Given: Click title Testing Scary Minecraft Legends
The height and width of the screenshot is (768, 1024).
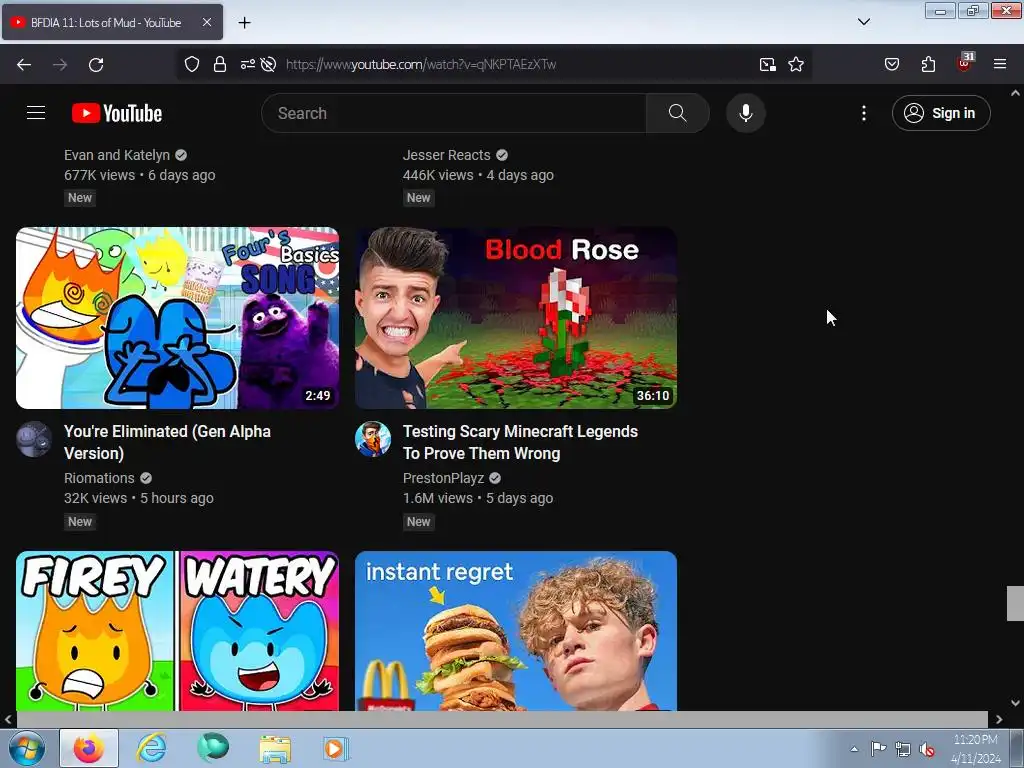Looking at the screenshot, I should click(x=520, y=442).
